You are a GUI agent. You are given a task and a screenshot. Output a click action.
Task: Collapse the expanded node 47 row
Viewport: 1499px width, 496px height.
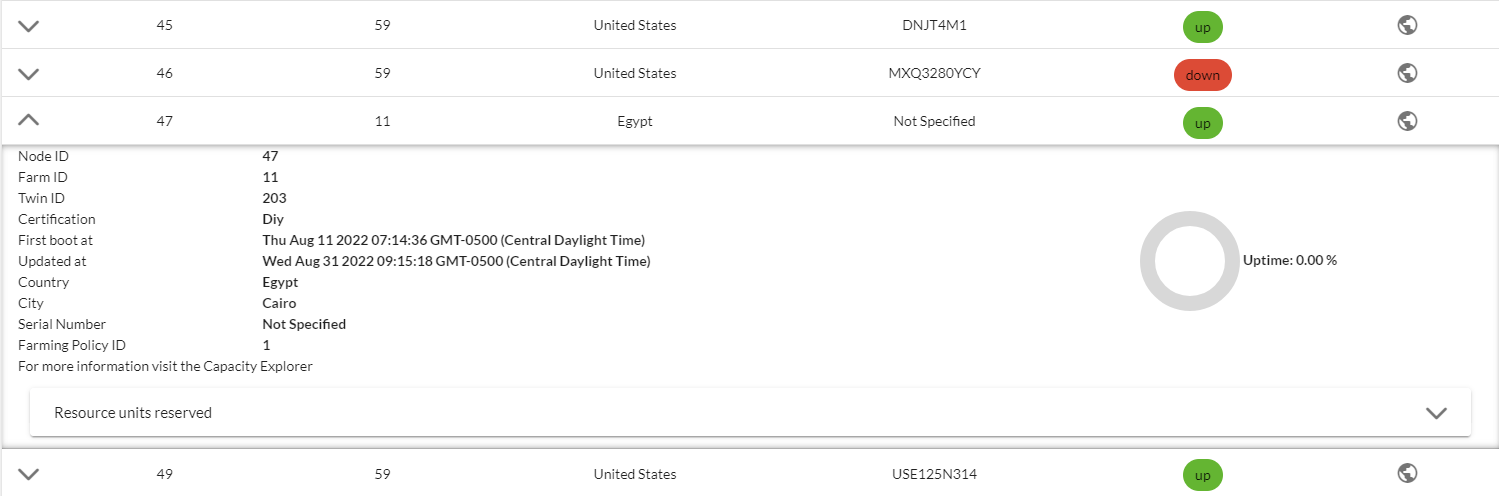click(x=29, y=121)
